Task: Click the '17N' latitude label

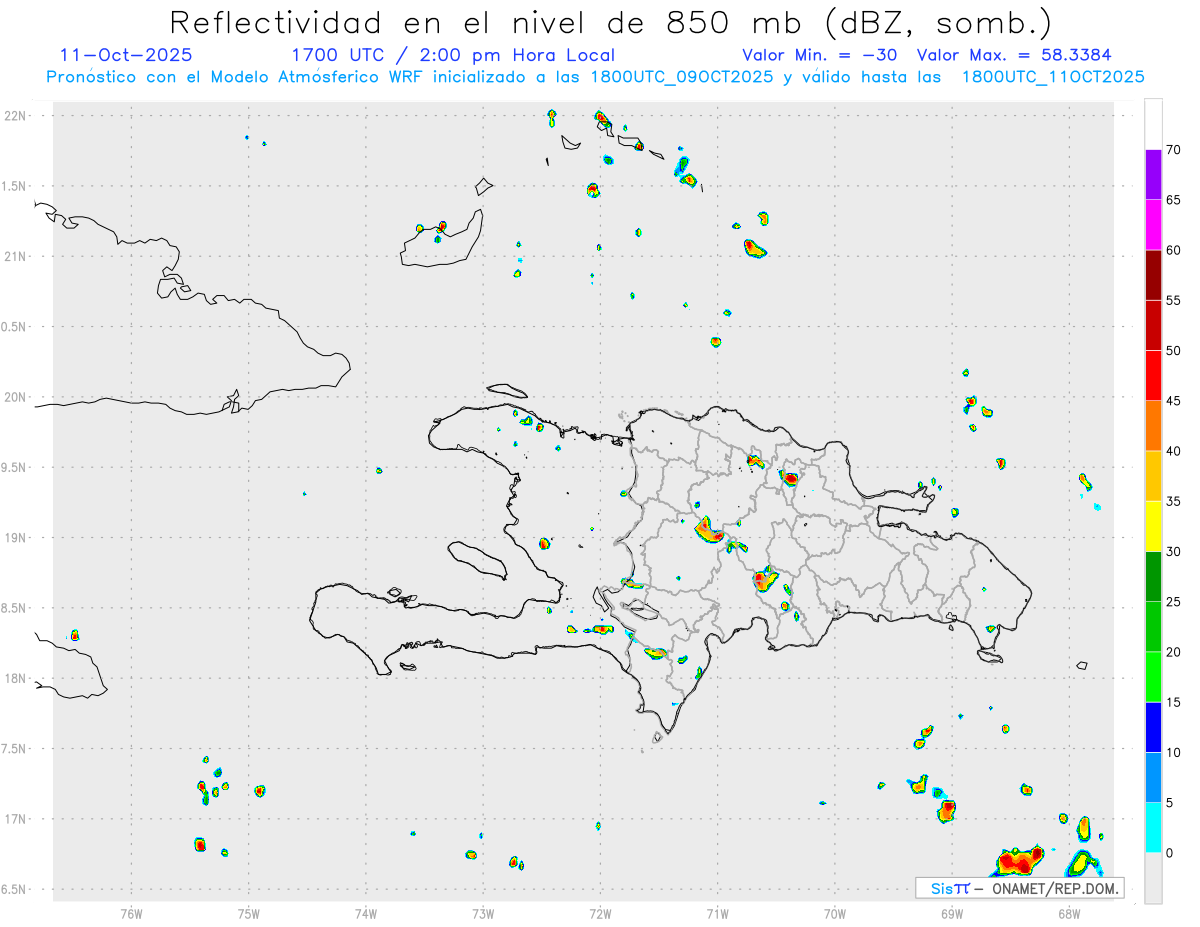Action: click(16, 819)
